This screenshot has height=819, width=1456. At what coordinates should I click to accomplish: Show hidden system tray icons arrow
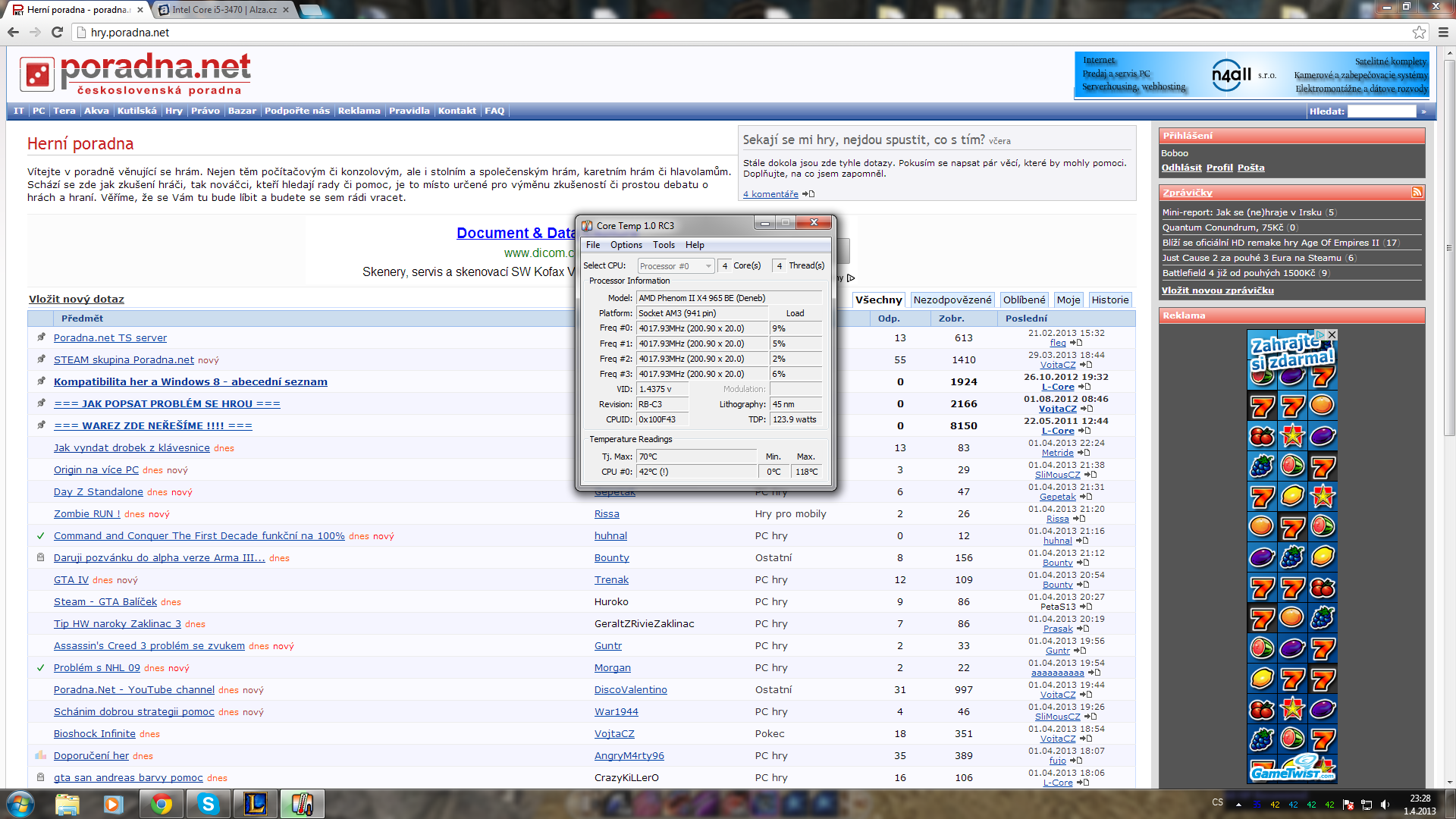point(1238,805)
